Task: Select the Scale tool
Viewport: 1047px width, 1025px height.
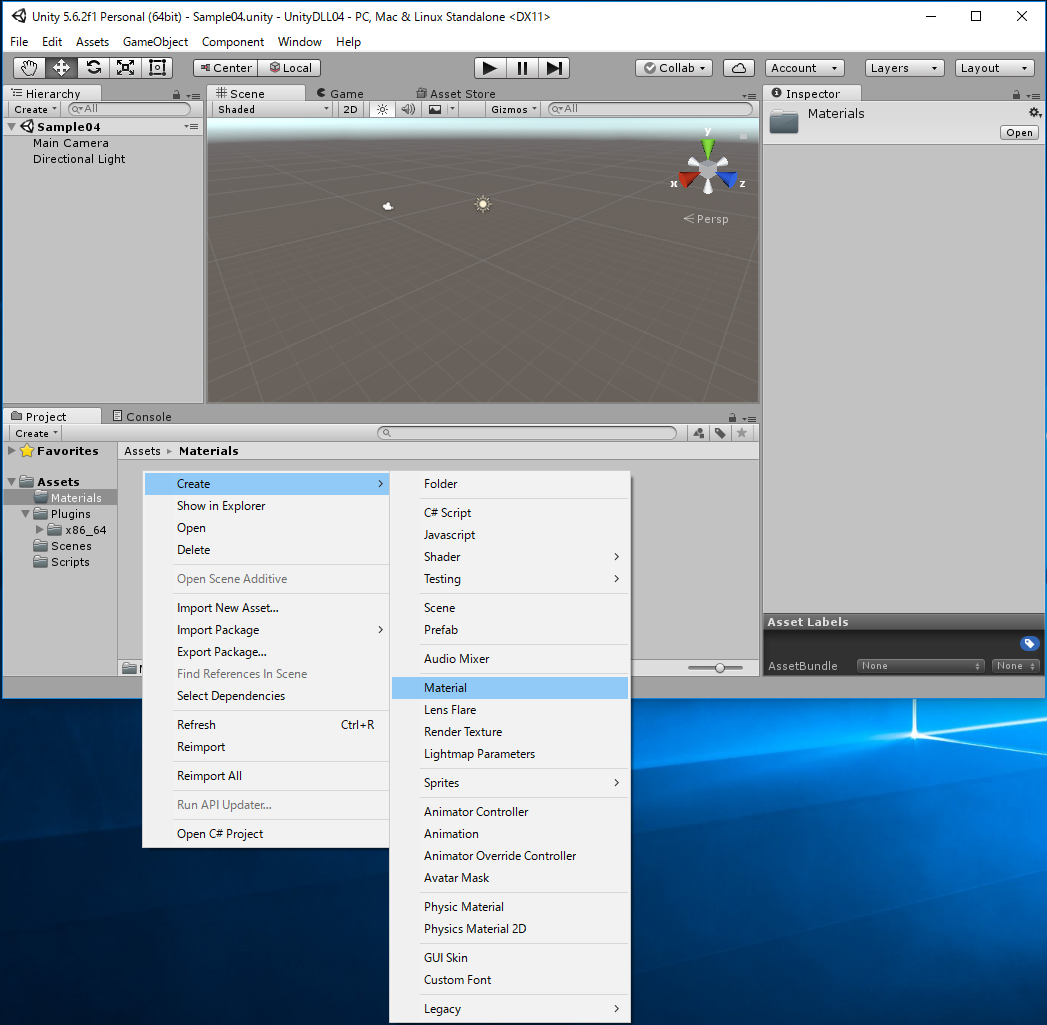Action: click(126, 68)
